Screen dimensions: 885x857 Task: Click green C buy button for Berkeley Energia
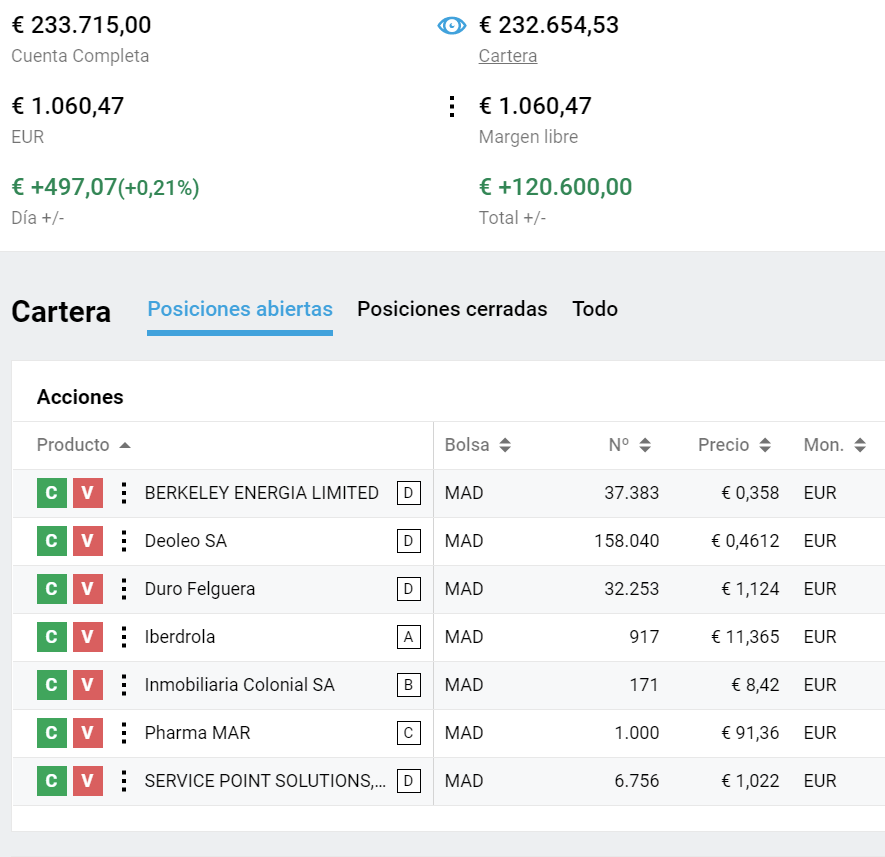click(x=52, y=493)
